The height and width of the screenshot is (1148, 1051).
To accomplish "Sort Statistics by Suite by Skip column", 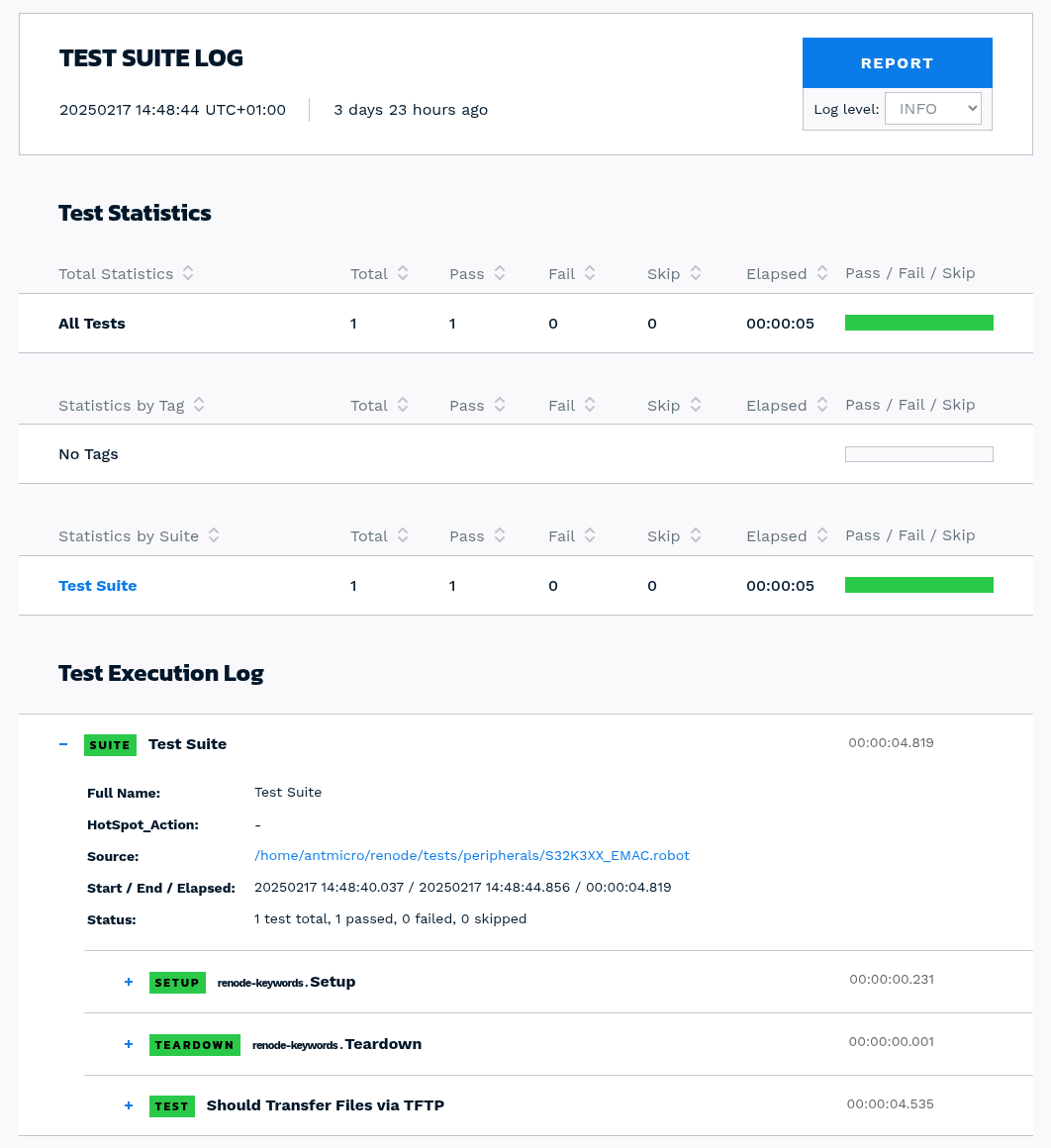I will click(696, 535).
